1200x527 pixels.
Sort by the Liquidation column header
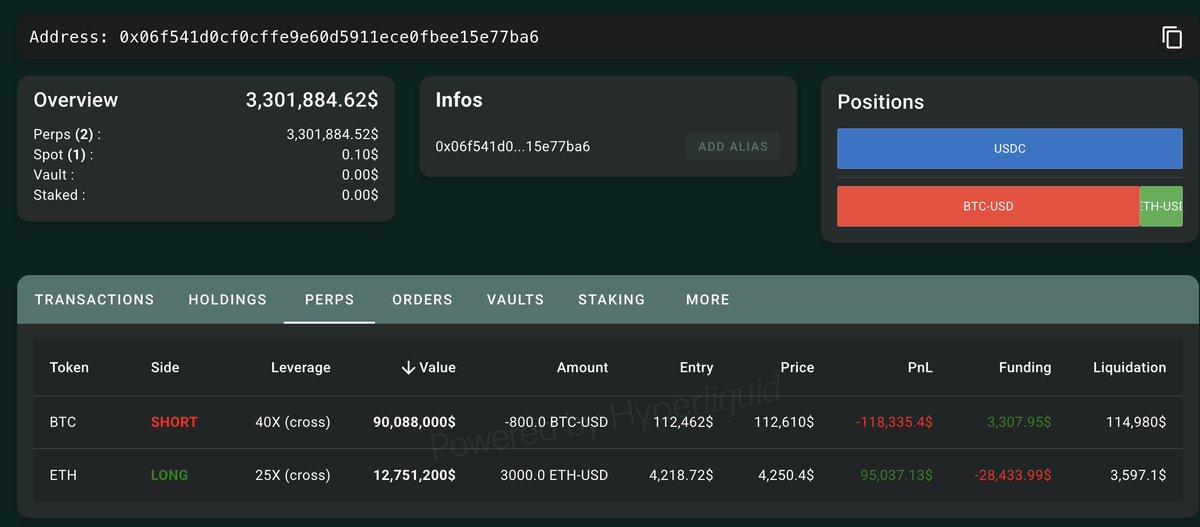(x=1129, y=368)
